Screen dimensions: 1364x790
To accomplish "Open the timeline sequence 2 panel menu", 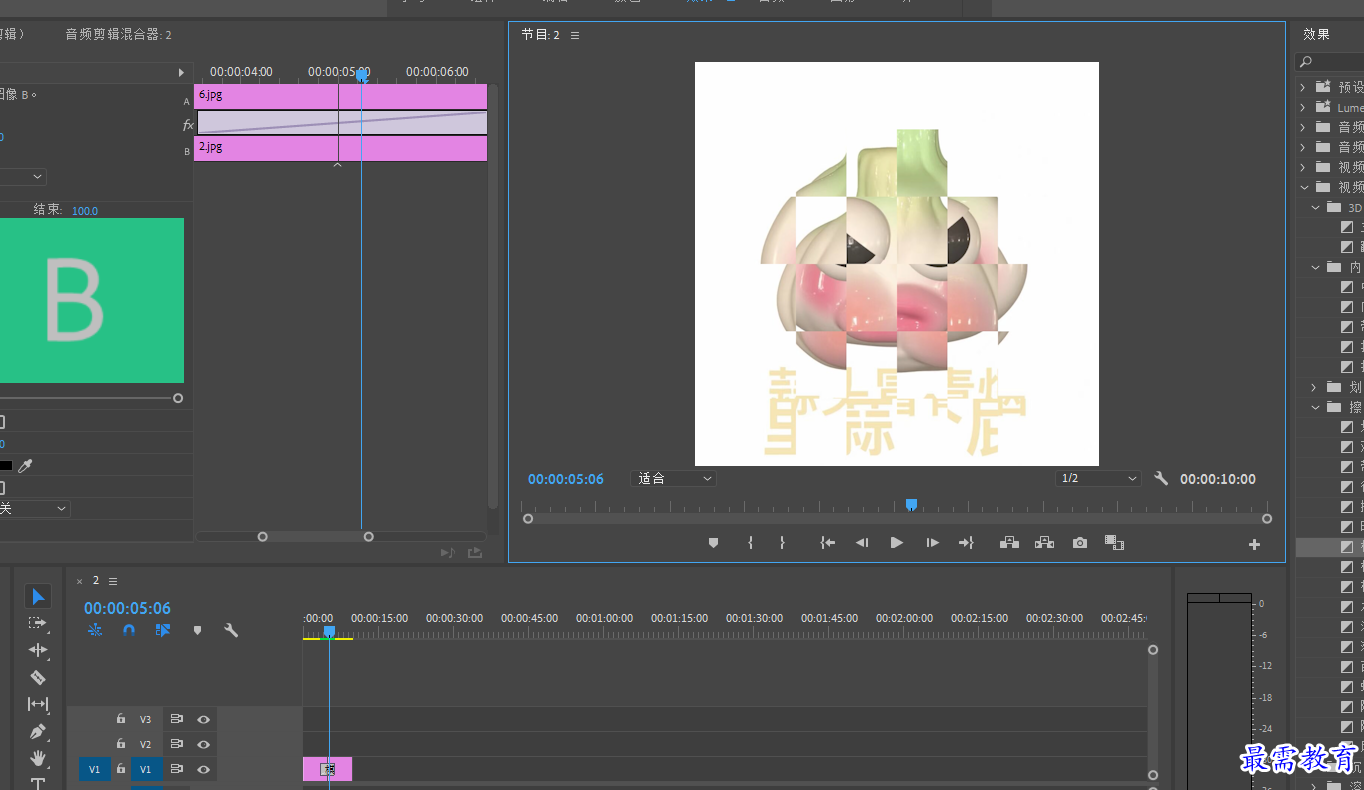I will pos(113,581).
